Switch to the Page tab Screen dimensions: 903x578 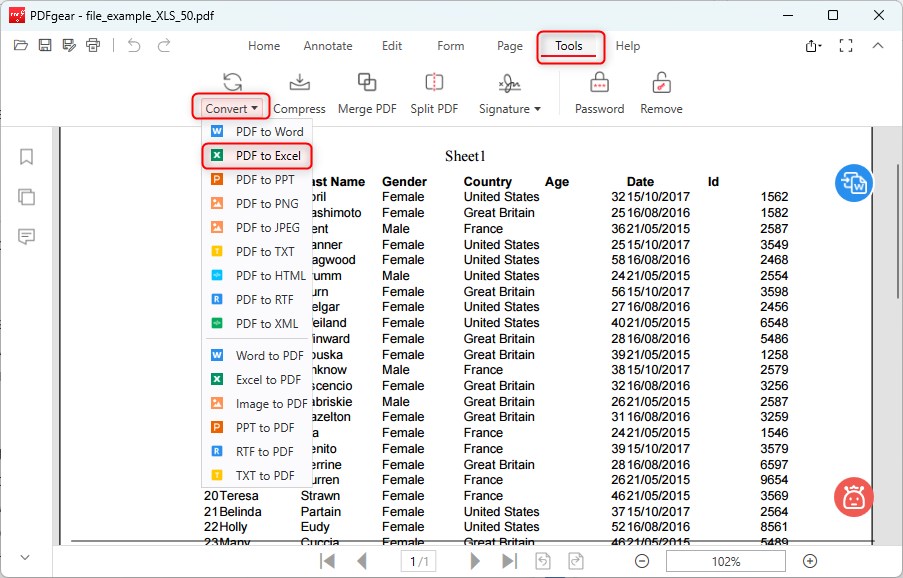(x=510, y=46)
